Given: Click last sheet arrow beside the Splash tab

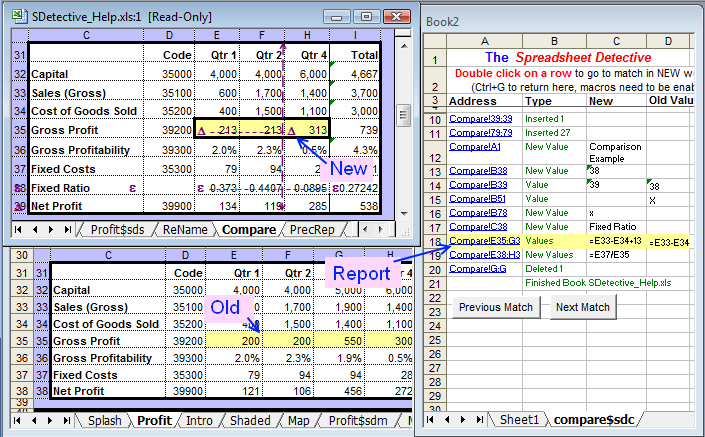Looking at the screenshot, I should [67, 421].
